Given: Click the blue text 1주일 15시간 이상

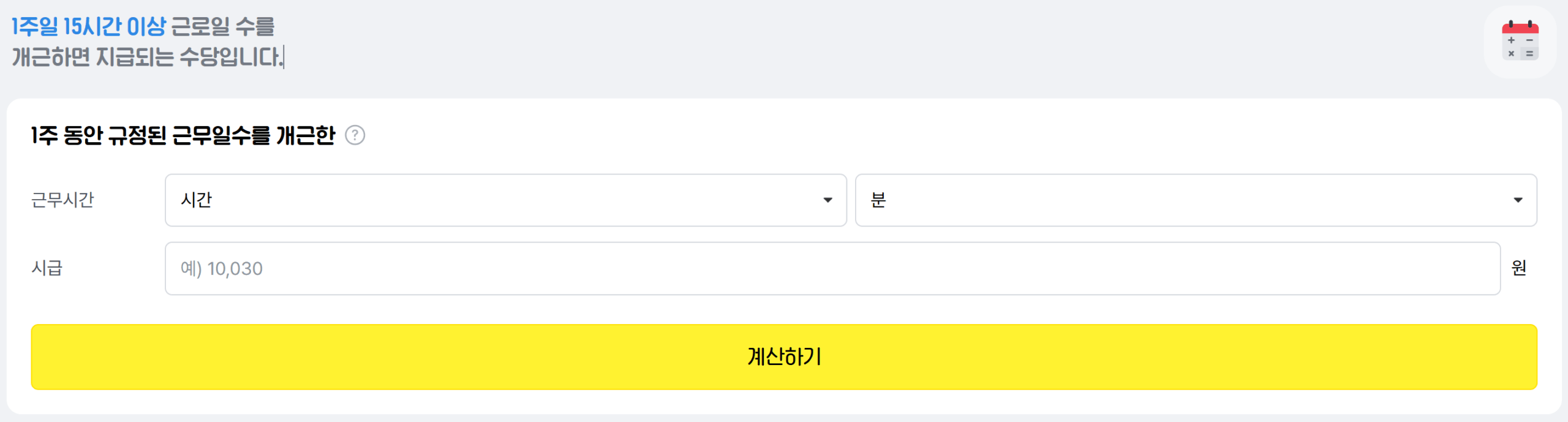Looking at the screenshot, I should [x=89, y=26].
